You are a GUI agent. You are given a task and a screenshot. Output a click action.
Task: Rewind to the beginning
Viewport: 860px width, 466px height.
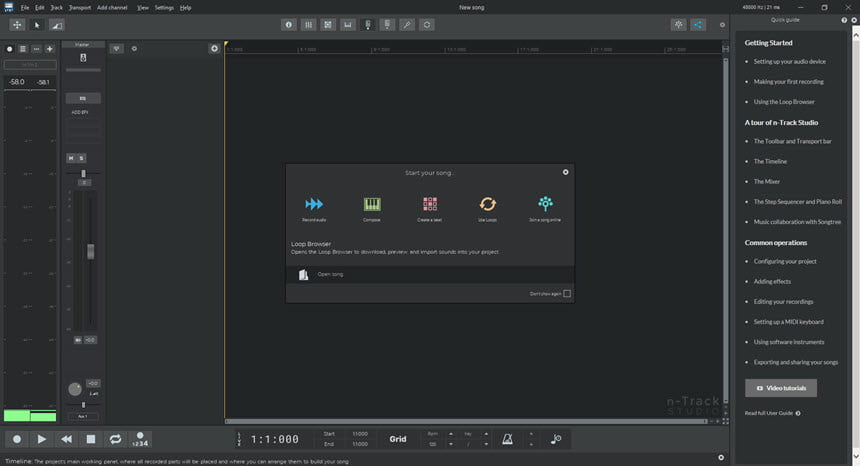pos(66,439)
